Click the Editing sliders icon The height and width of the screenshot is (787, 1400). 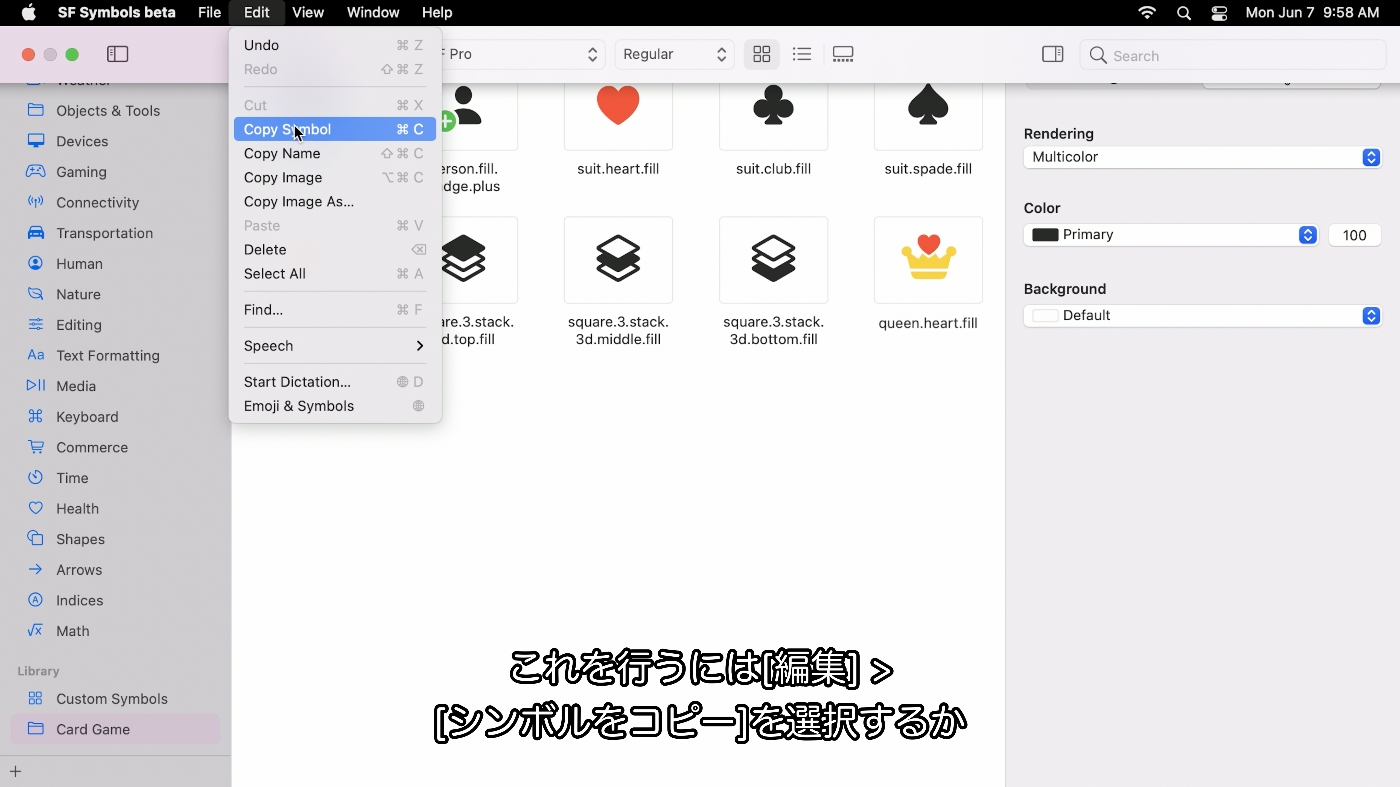point(36,324)
